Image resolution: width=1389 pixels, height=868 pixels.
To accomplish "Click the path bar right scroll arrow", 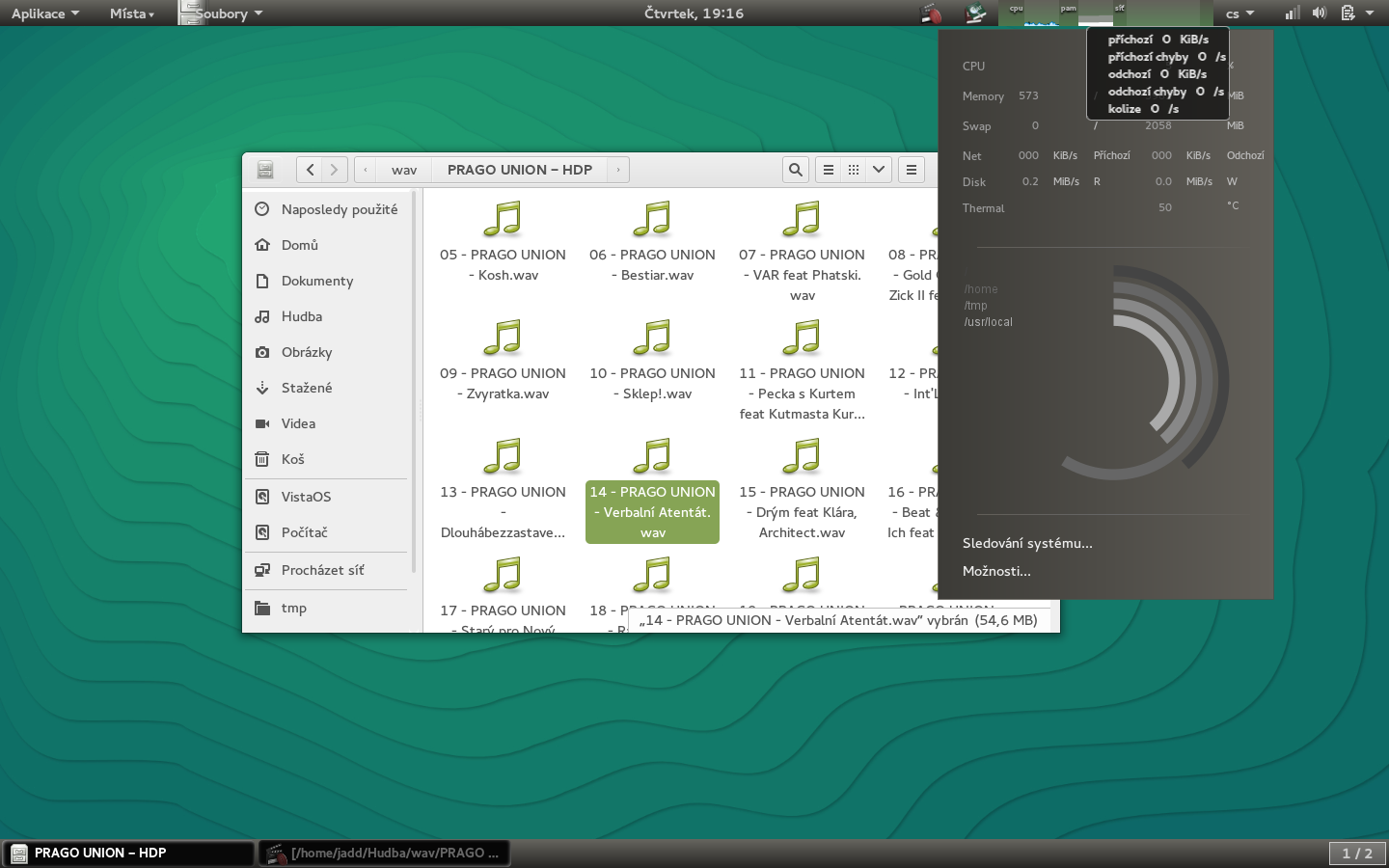I will click(618, 170).
